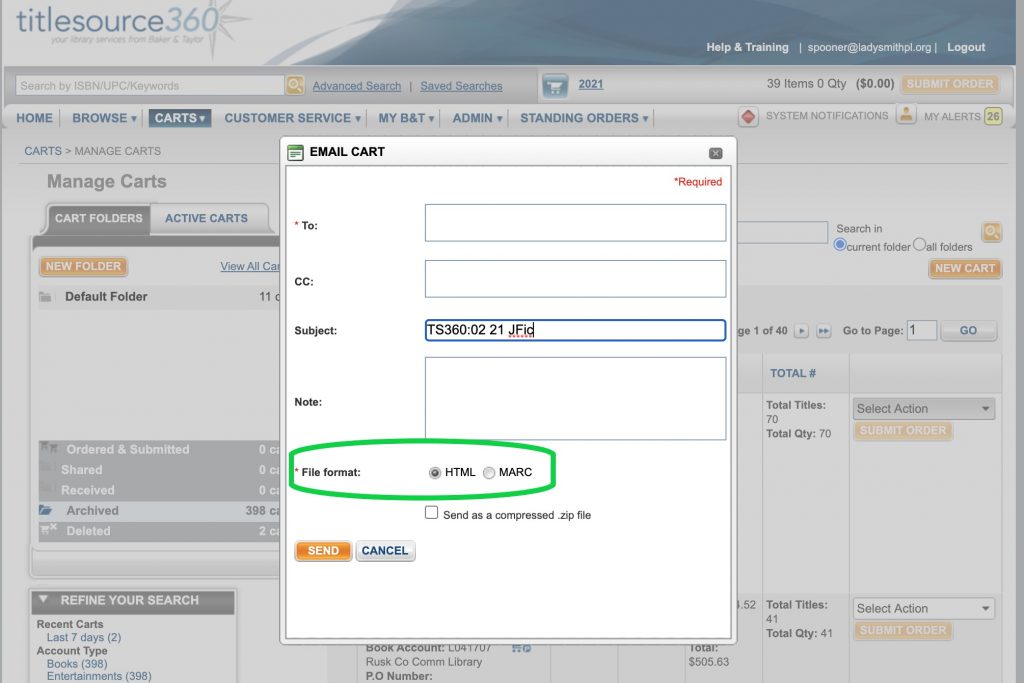The width and height of the screenshot is (1024, 683).
Task: Open the 2021 cart link
Action: [x=590, y=84]
